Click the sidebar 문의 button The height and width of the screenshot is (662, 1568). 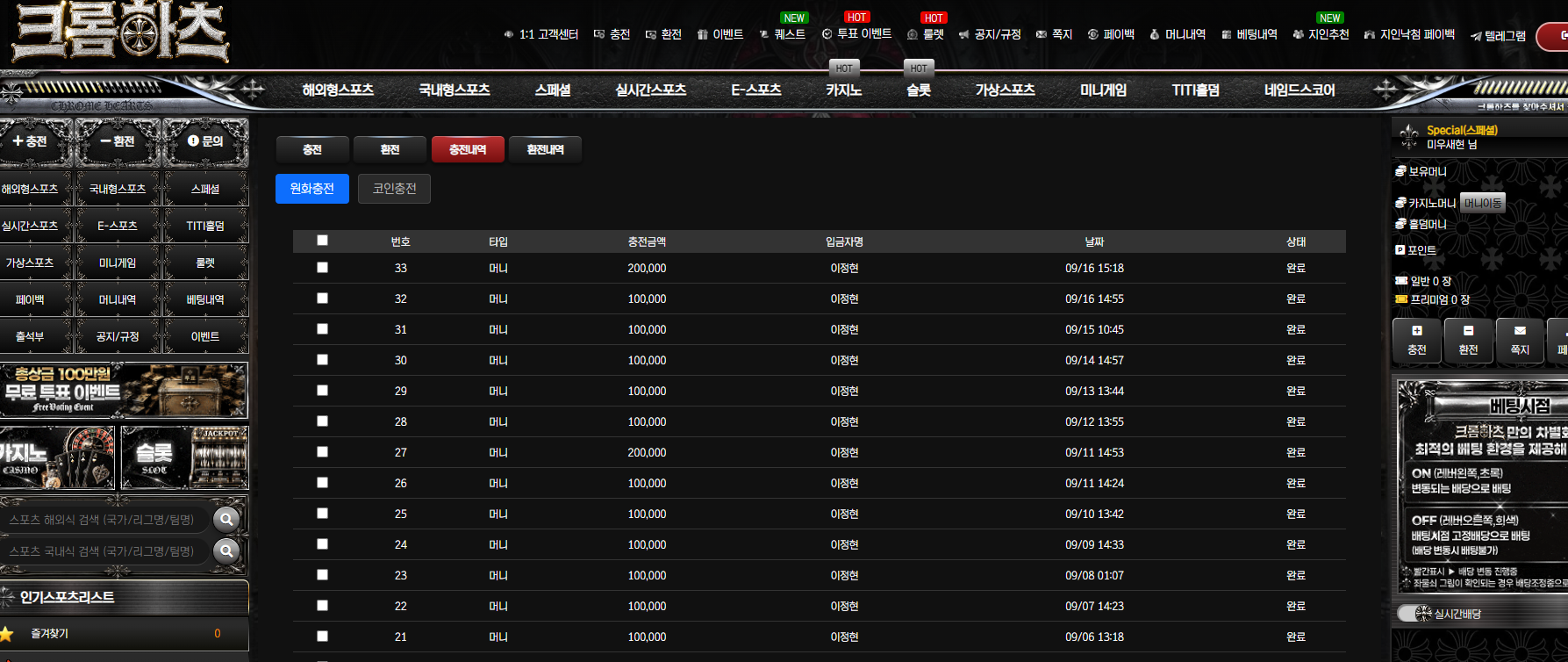[x=205, y=140]
